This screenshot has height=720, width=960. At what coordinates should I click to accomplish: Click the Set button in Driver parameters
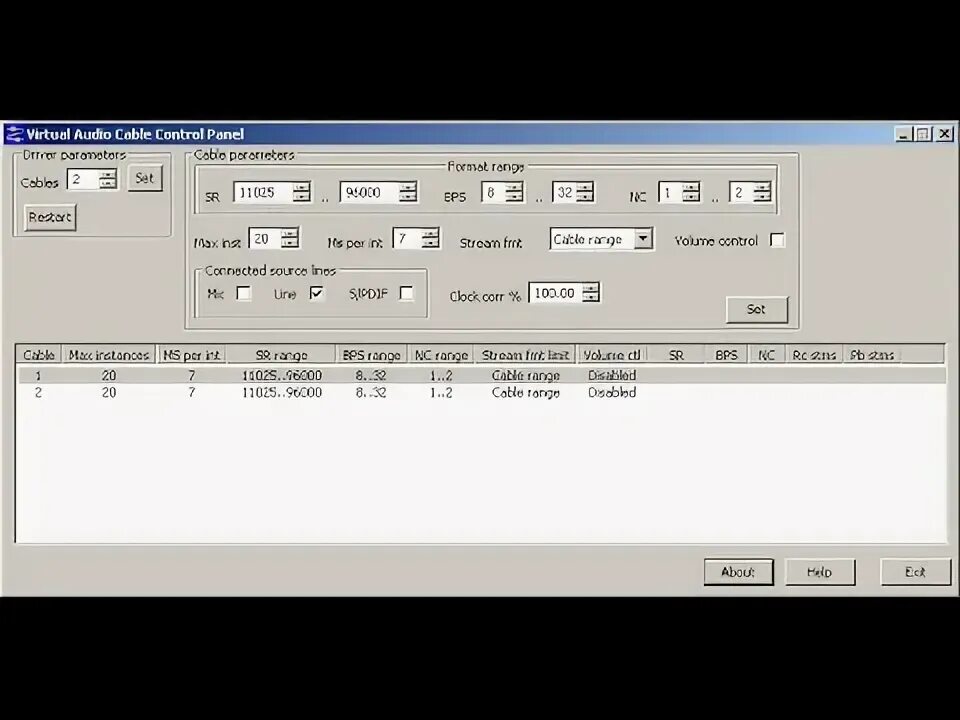click(145, 178)
